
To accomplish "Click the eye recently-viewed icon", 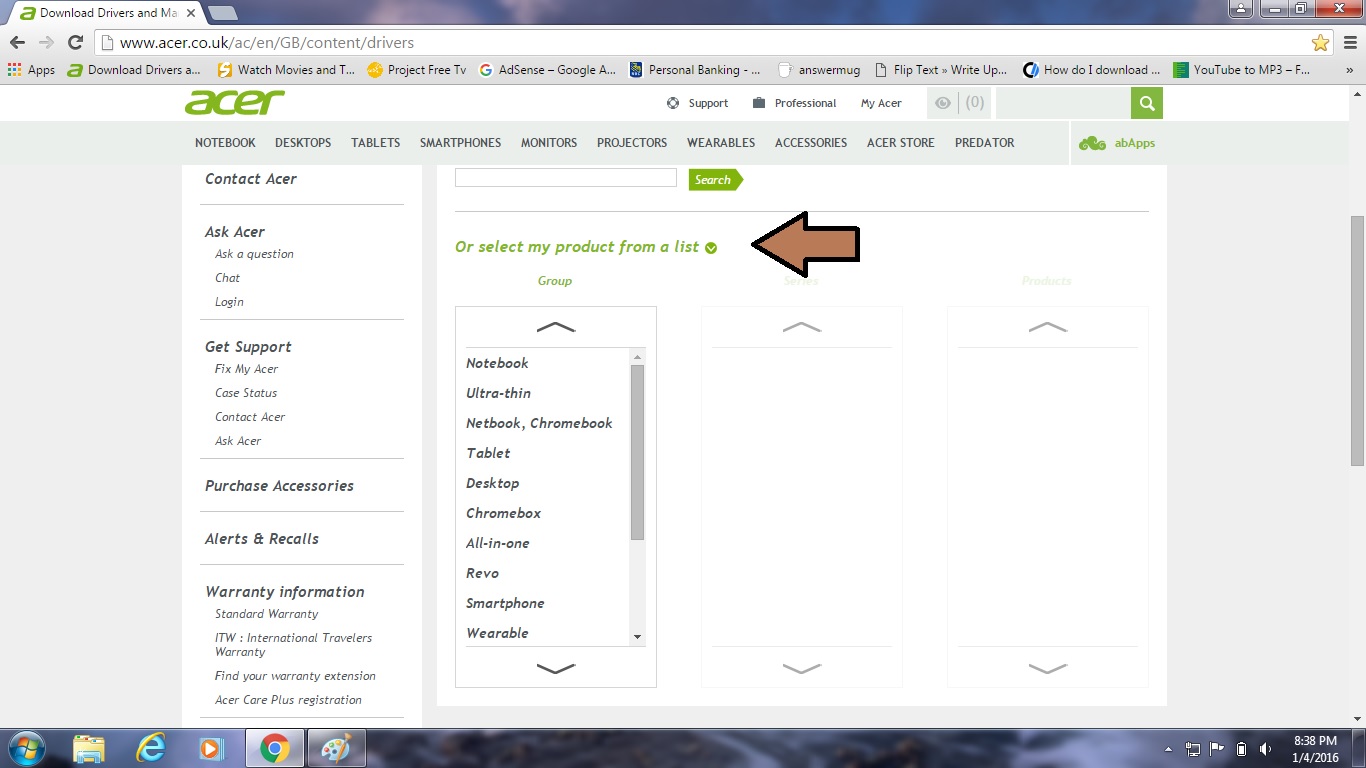I will pyautogui.click(x=942, y=103).
